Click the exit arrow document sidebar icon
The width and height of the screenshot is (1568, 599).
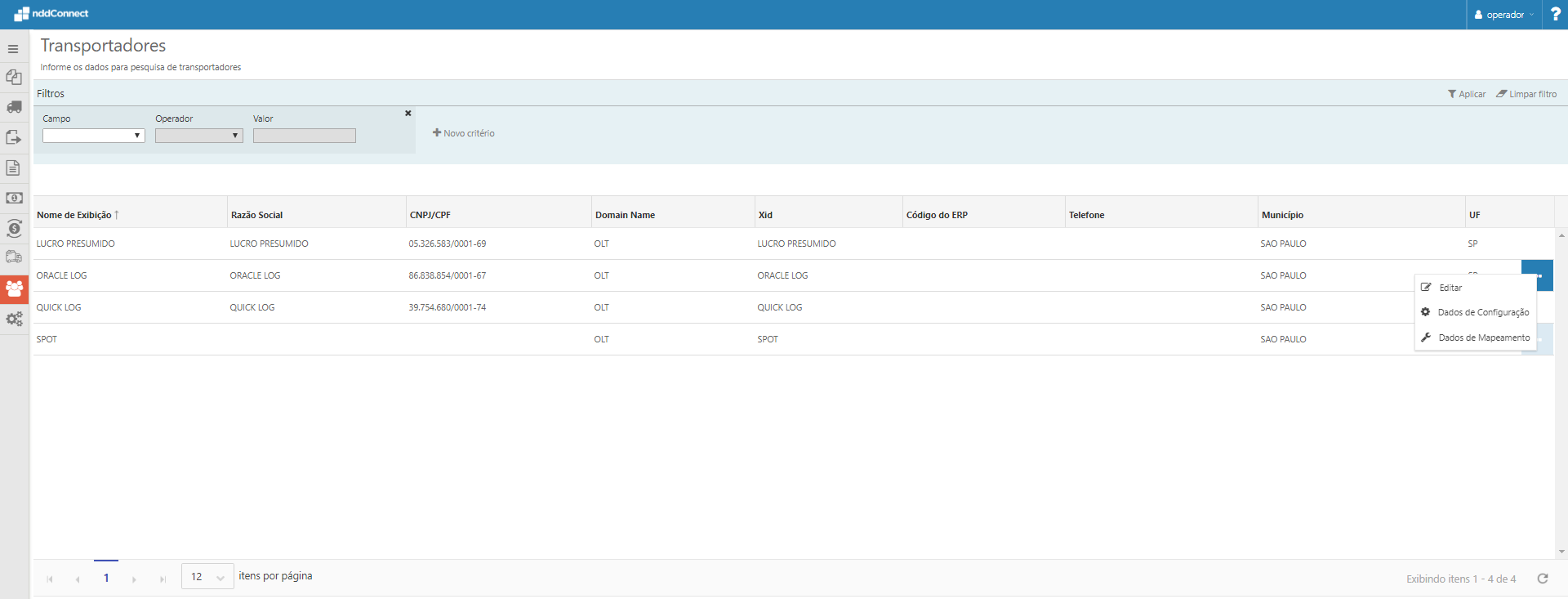[x=14, y=137]
